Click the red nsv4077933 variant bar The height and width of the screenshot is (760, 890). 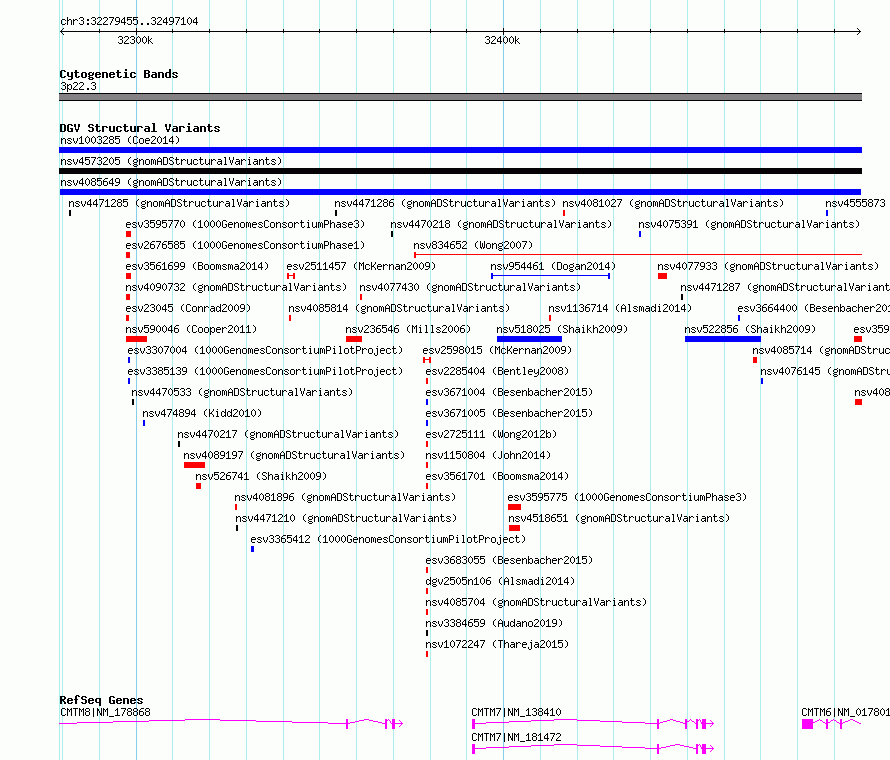click(662, 276)
